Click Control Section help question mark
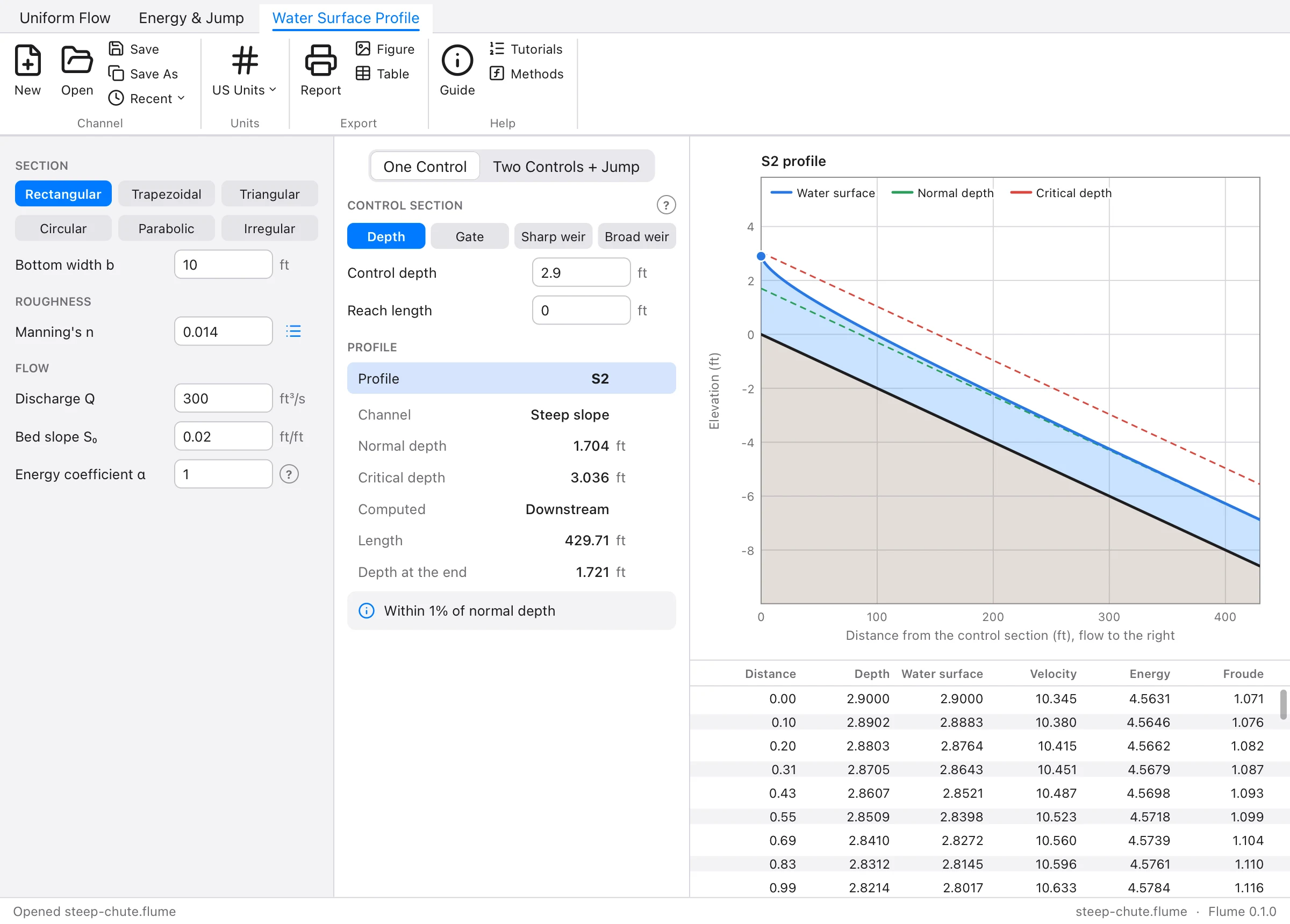This screenshot has height=924, width=1290. (666, 205)
